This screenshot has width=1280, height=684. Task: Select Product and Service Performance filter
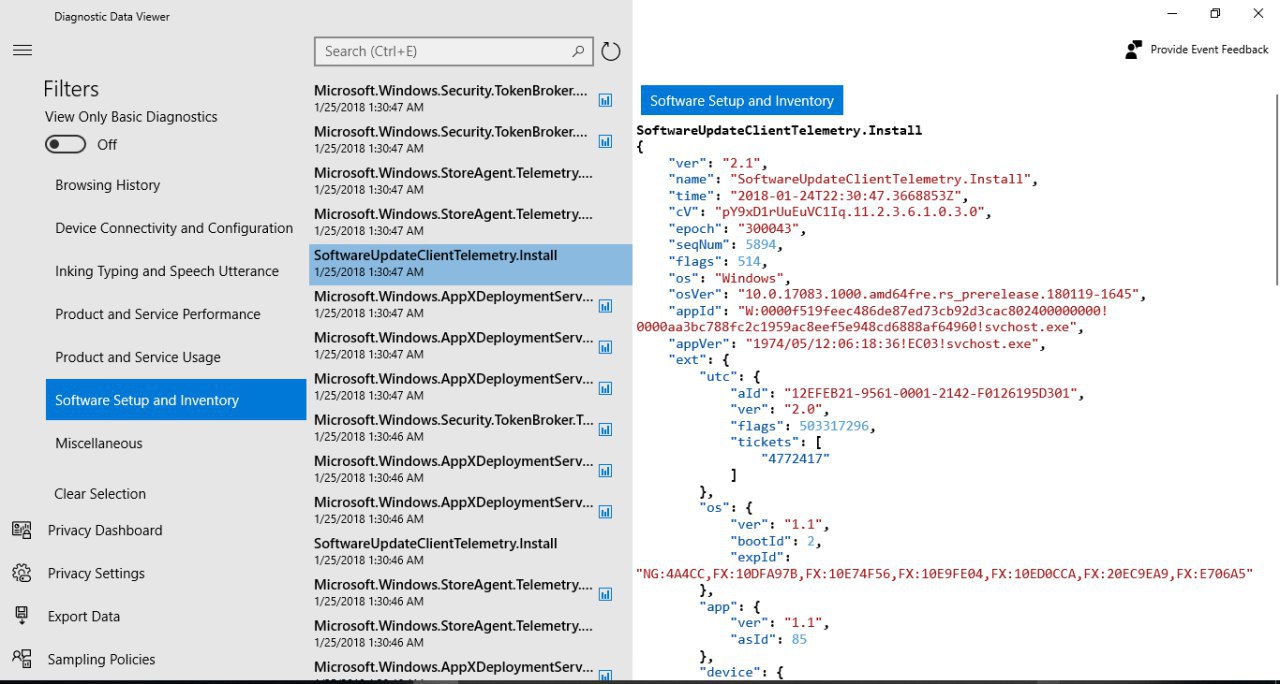158,314
